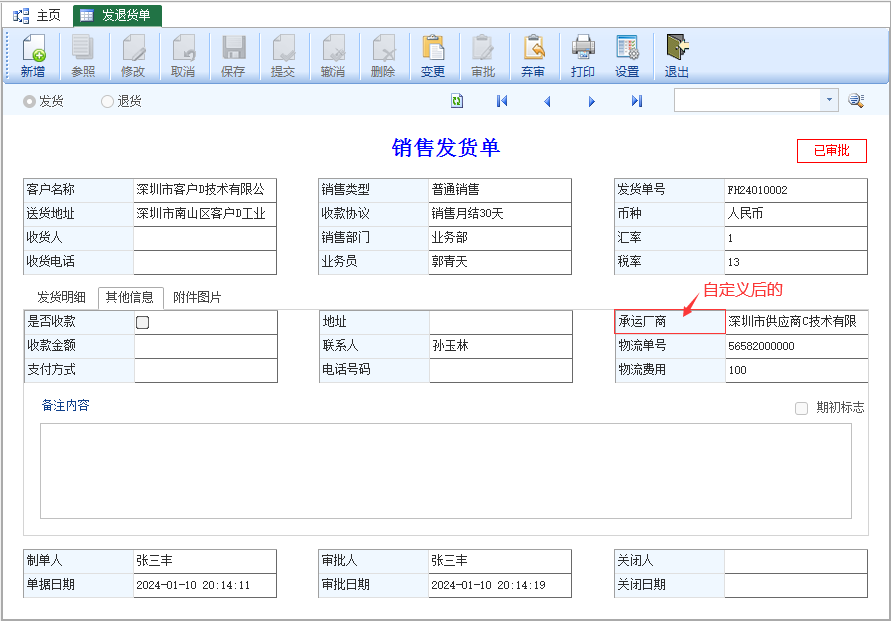Click the 收款金额 input field
Image resolution: width=891 pixels, height=621 pixels.
click(x=206, y=346)
